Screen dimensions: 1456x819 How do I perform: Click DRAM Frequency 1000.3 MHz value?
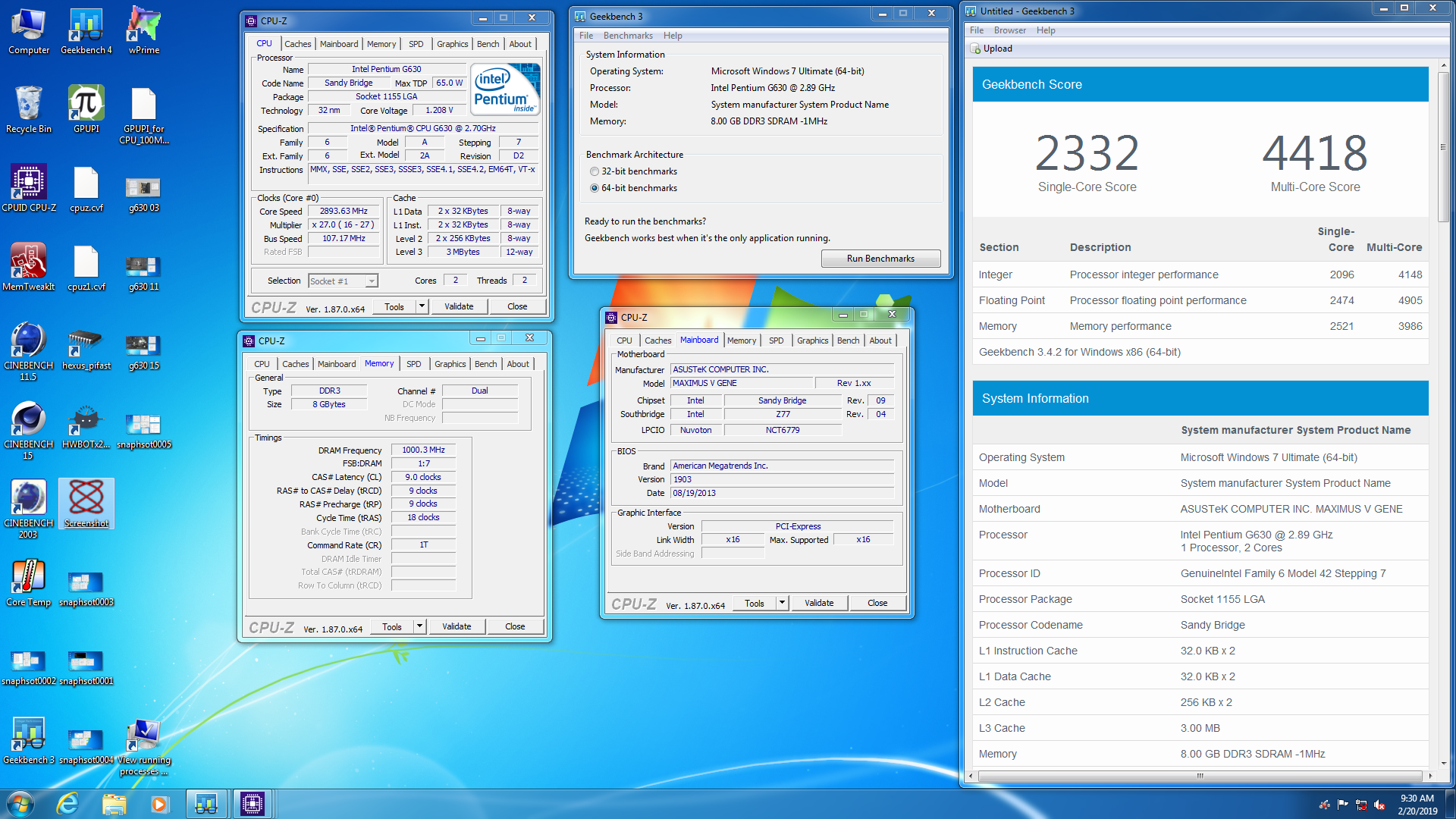[x=423, y=450]
